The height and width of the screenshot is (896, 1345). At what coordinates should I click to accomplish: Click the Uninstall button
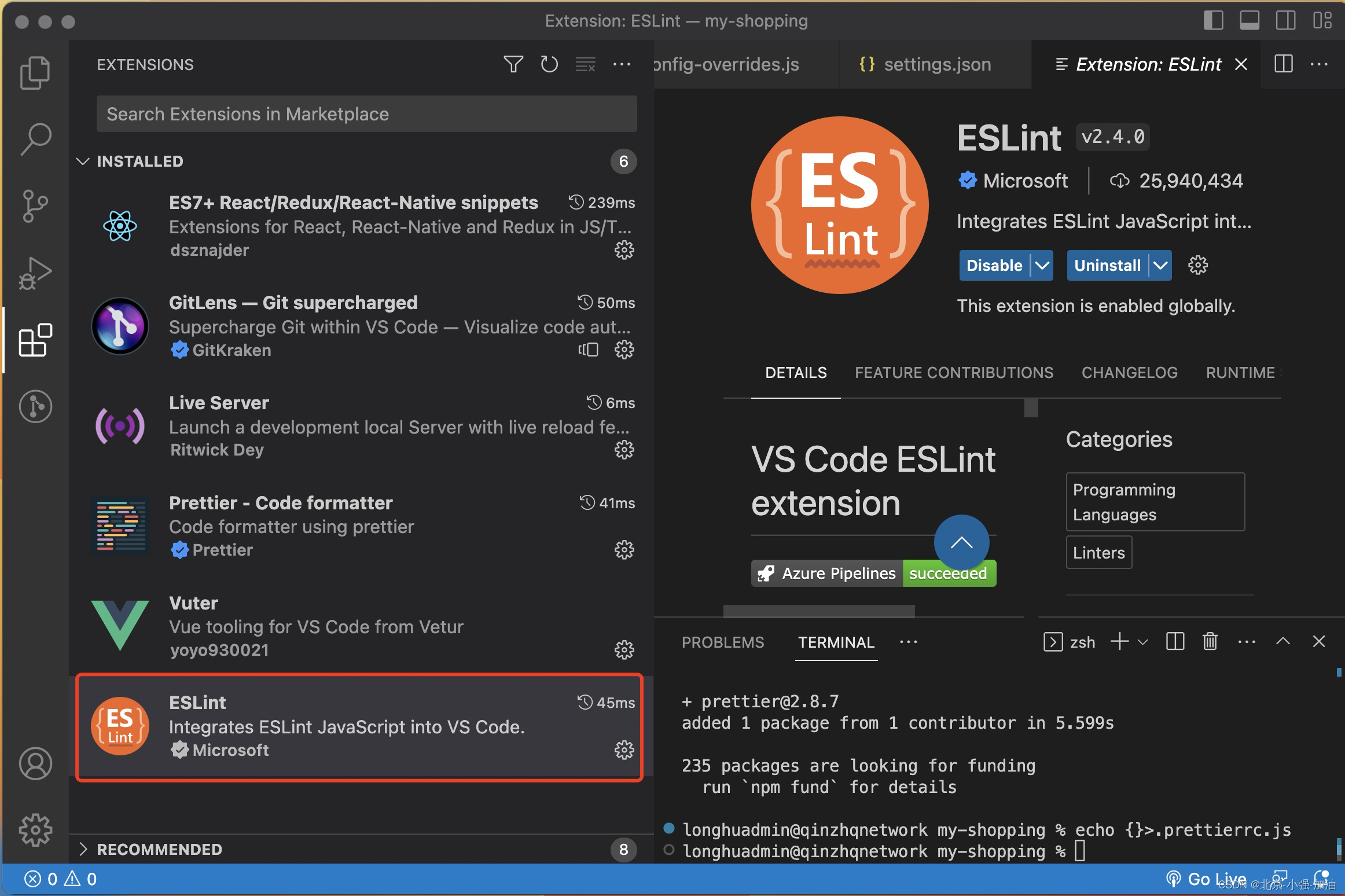point(1107,266)
